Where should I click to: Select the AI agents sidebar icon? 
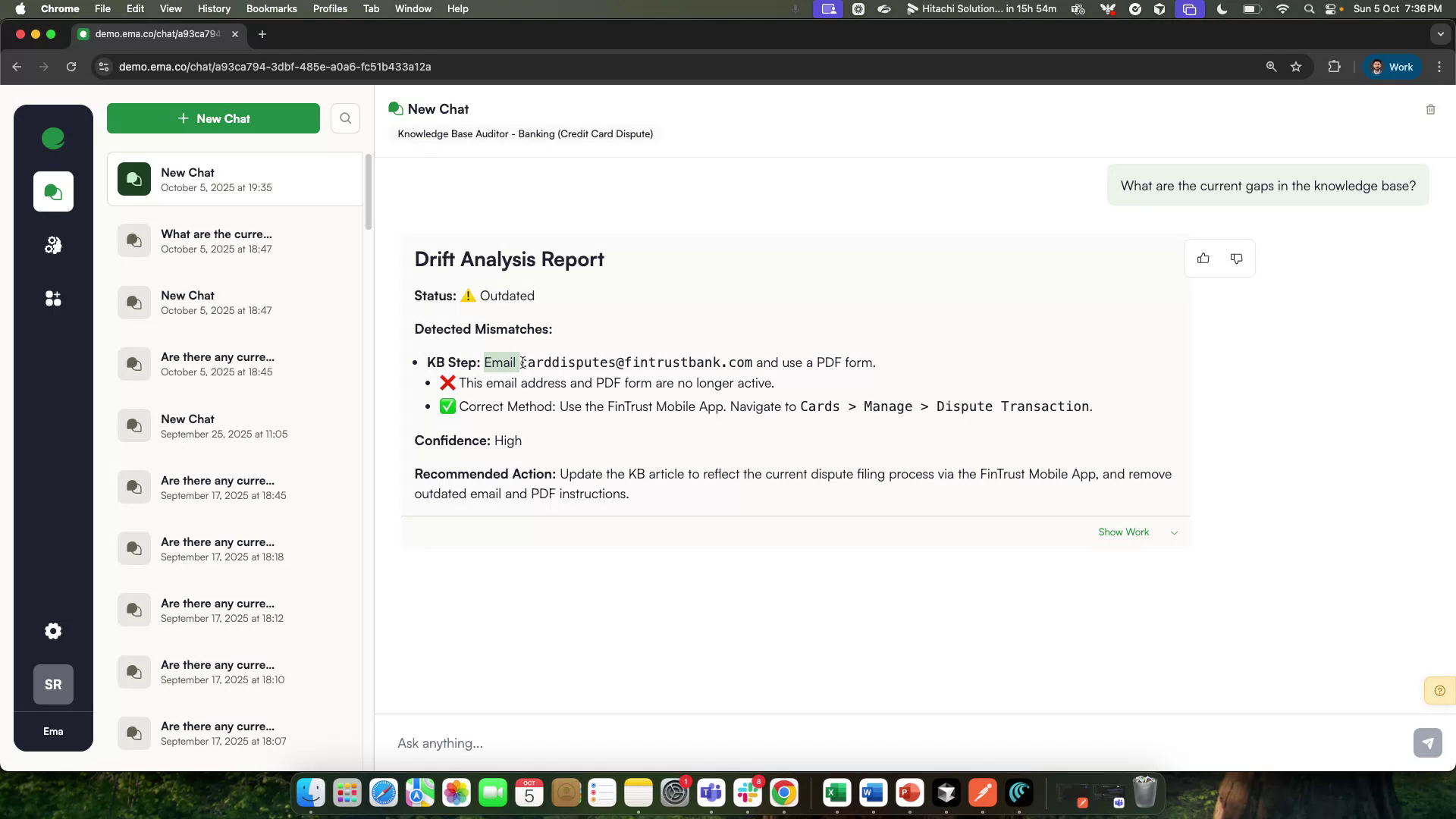point(53,244)
